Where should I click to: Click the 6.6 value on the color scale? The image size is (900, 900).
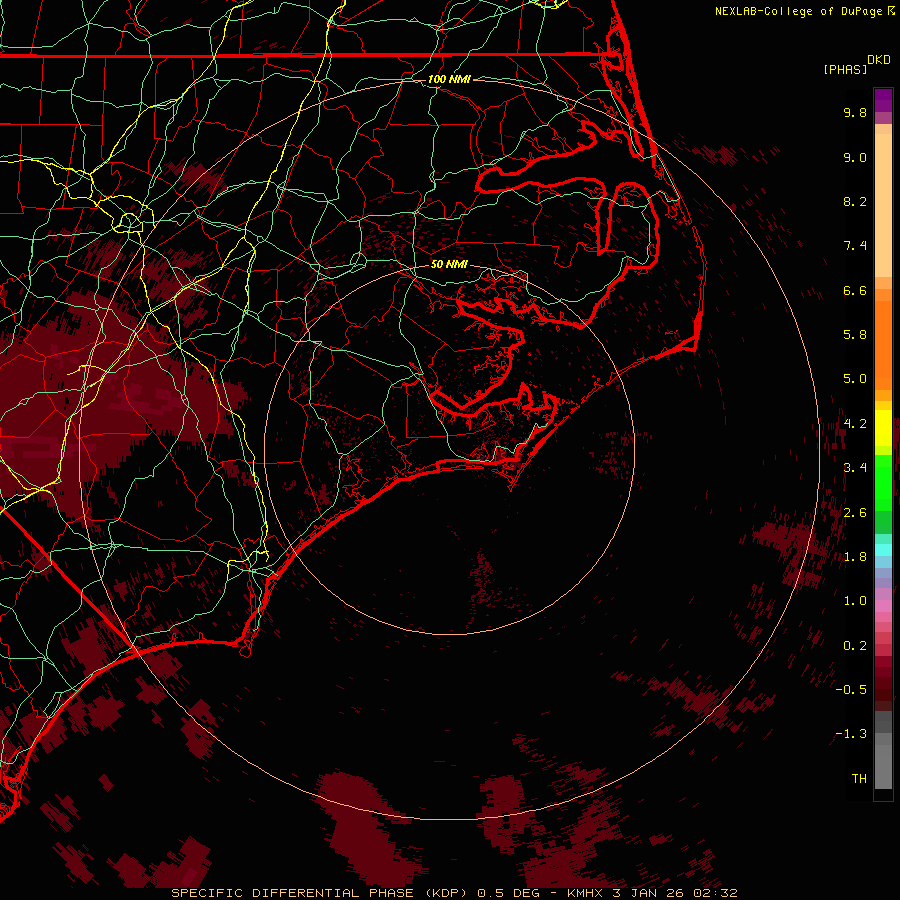(x=855, y=290)
